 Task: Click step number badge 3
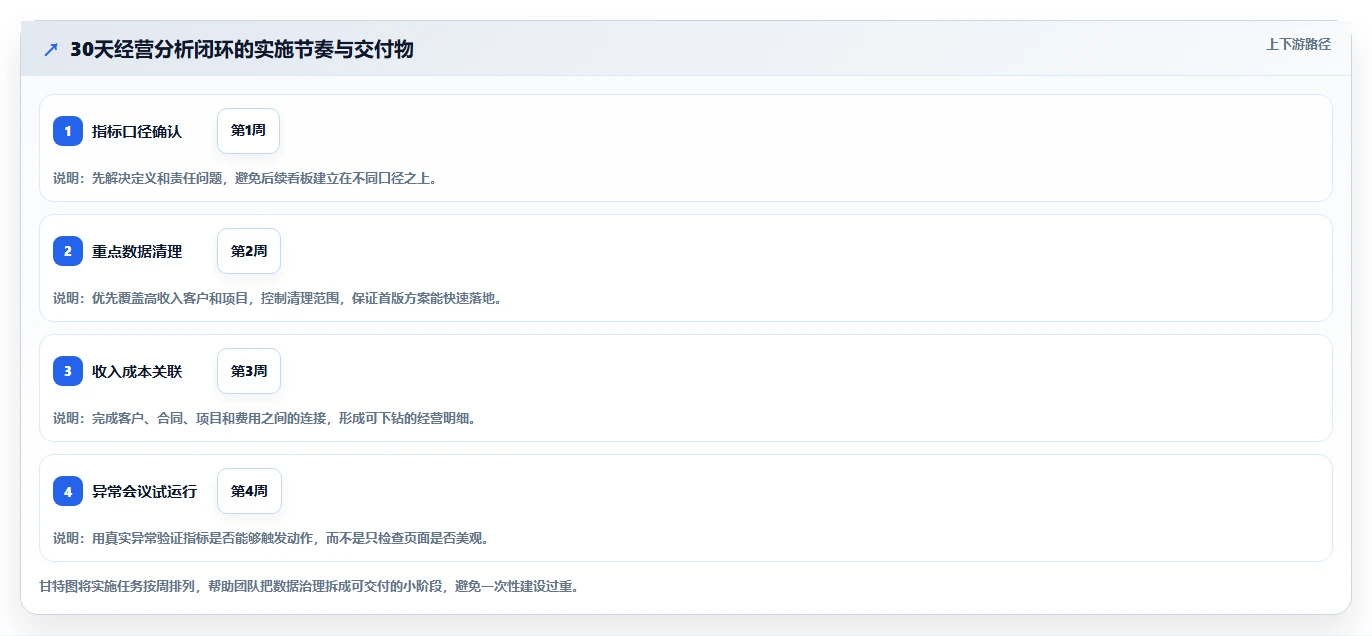tap(68, 371)
